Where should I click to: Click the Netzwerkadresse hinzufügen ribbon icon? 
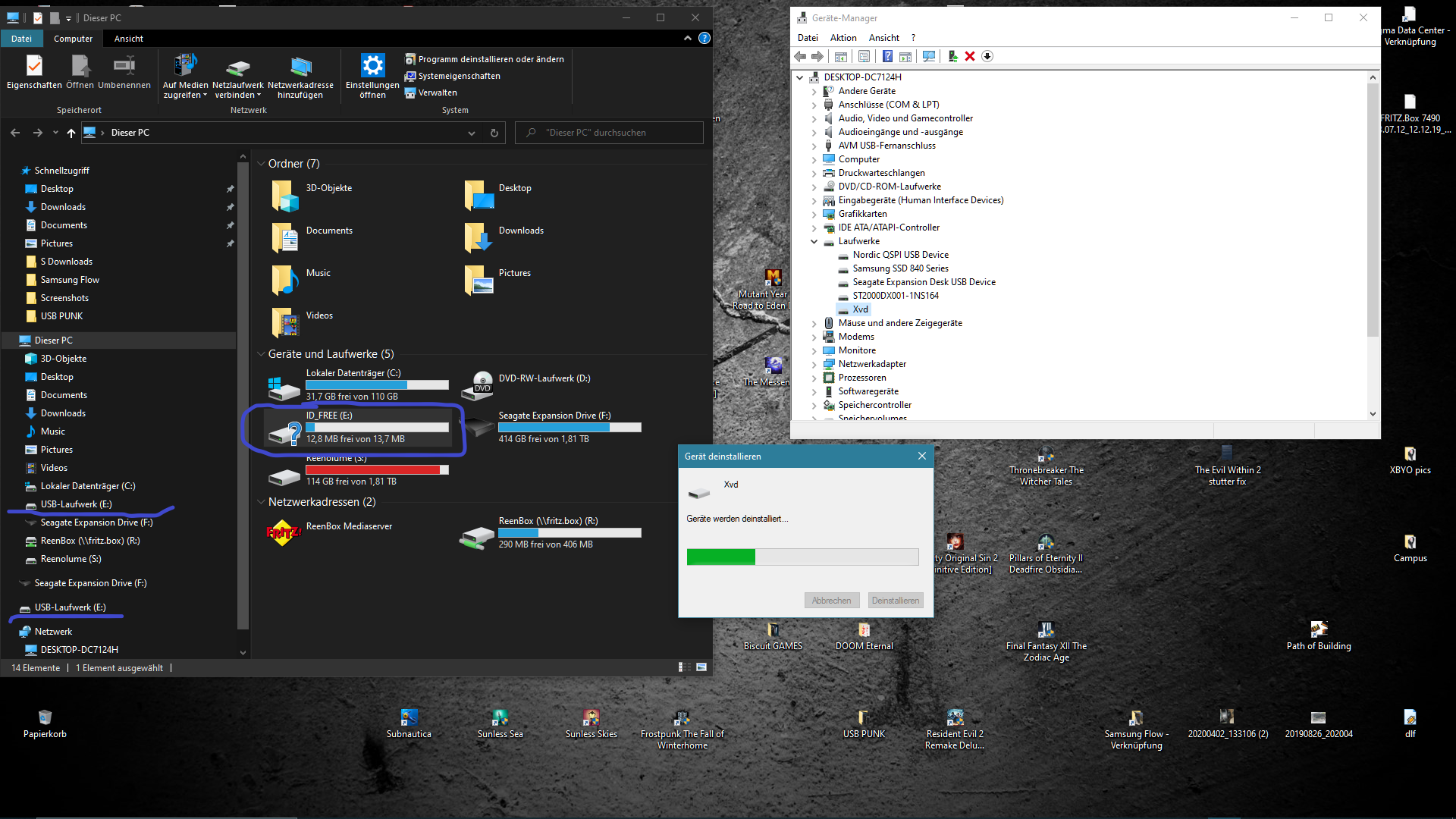300,67
